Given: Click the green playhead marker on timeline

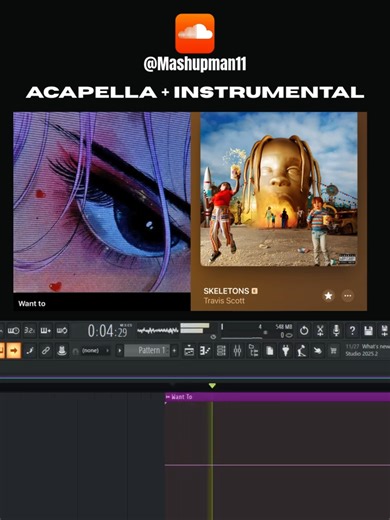Looking at the screenshot, I should 212,386.
